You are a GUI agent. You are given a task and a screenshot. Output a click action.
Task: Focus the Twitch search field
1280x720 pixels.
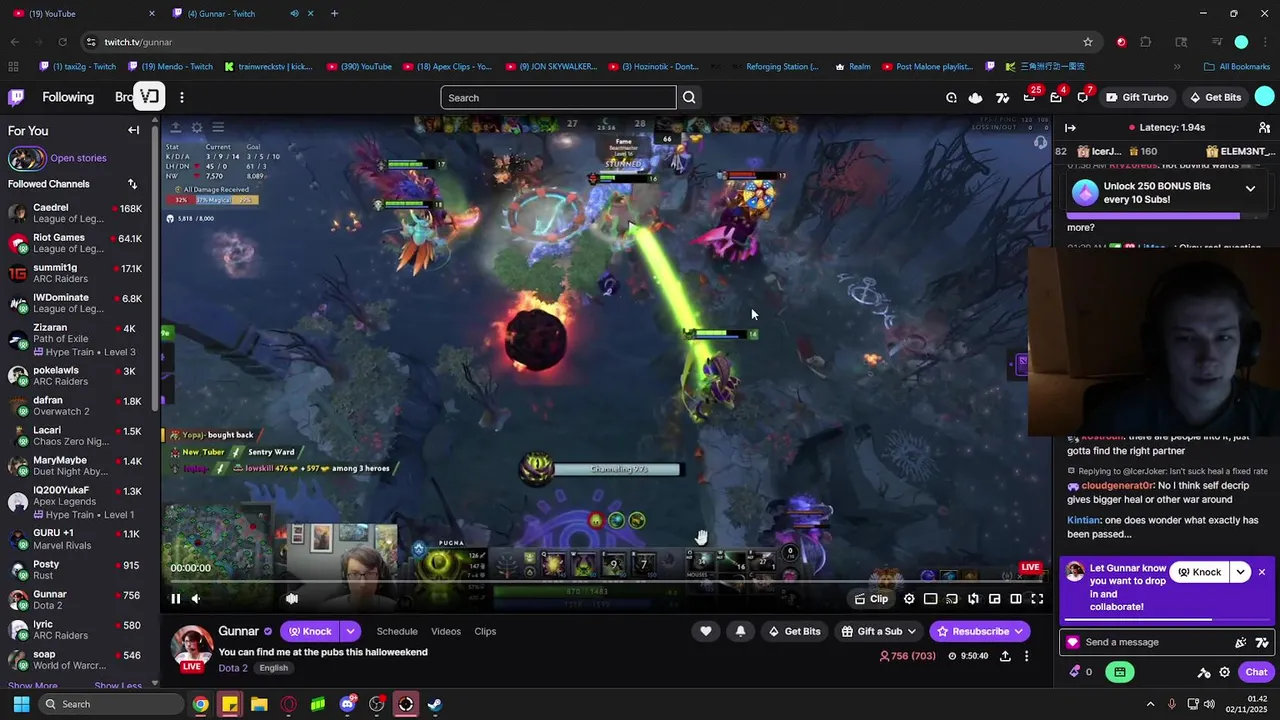pyautogui.click(x=558, y=97)
